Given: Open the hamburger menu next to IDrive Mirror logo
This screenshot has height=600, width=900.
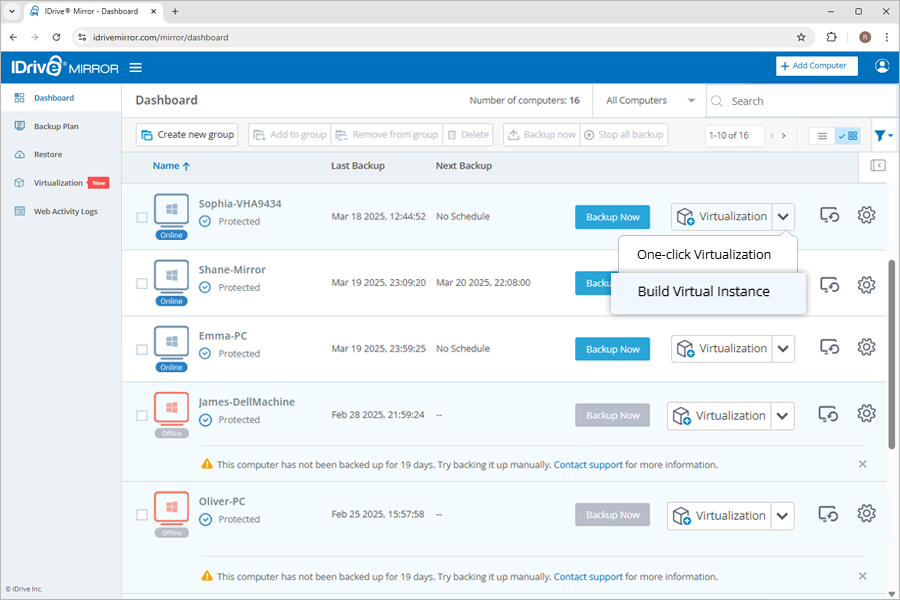Looking at the screenshot, I should point(135,68).
